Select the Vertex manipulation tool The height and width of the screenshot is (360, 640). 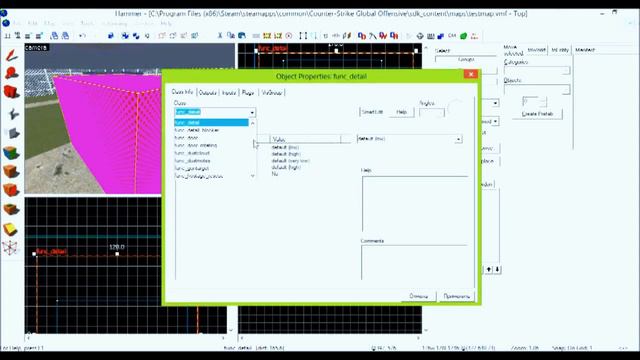tap(11, 248)
